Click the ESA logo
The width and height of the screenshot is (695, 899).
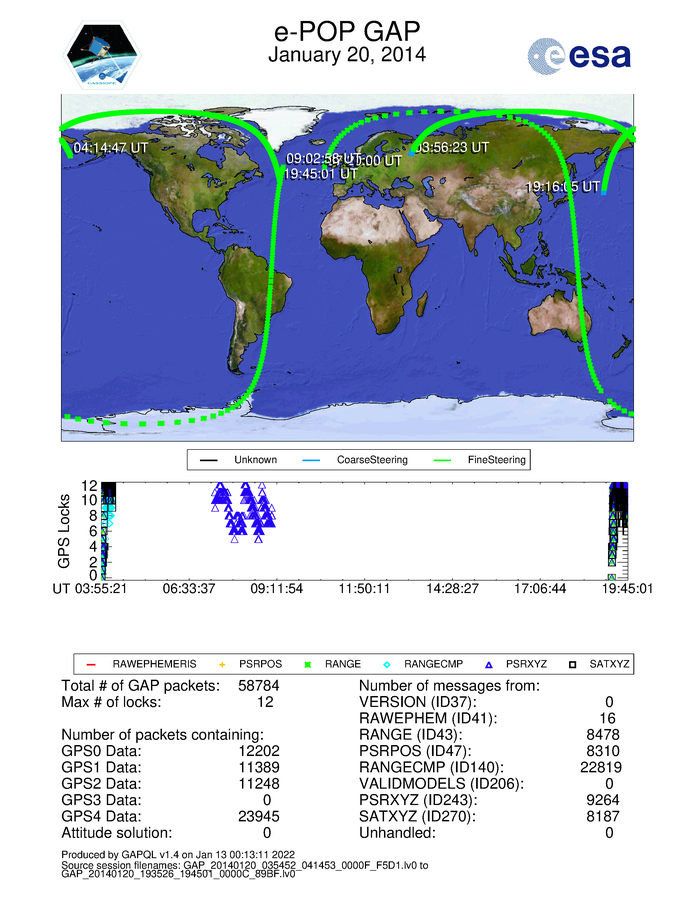579,55
